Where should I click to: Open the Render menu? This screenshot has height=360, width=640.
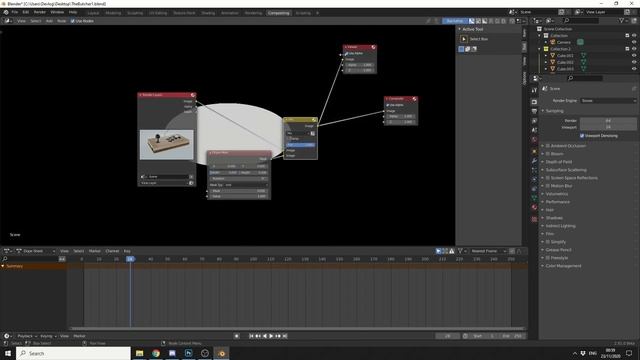(x=40, y=12)
